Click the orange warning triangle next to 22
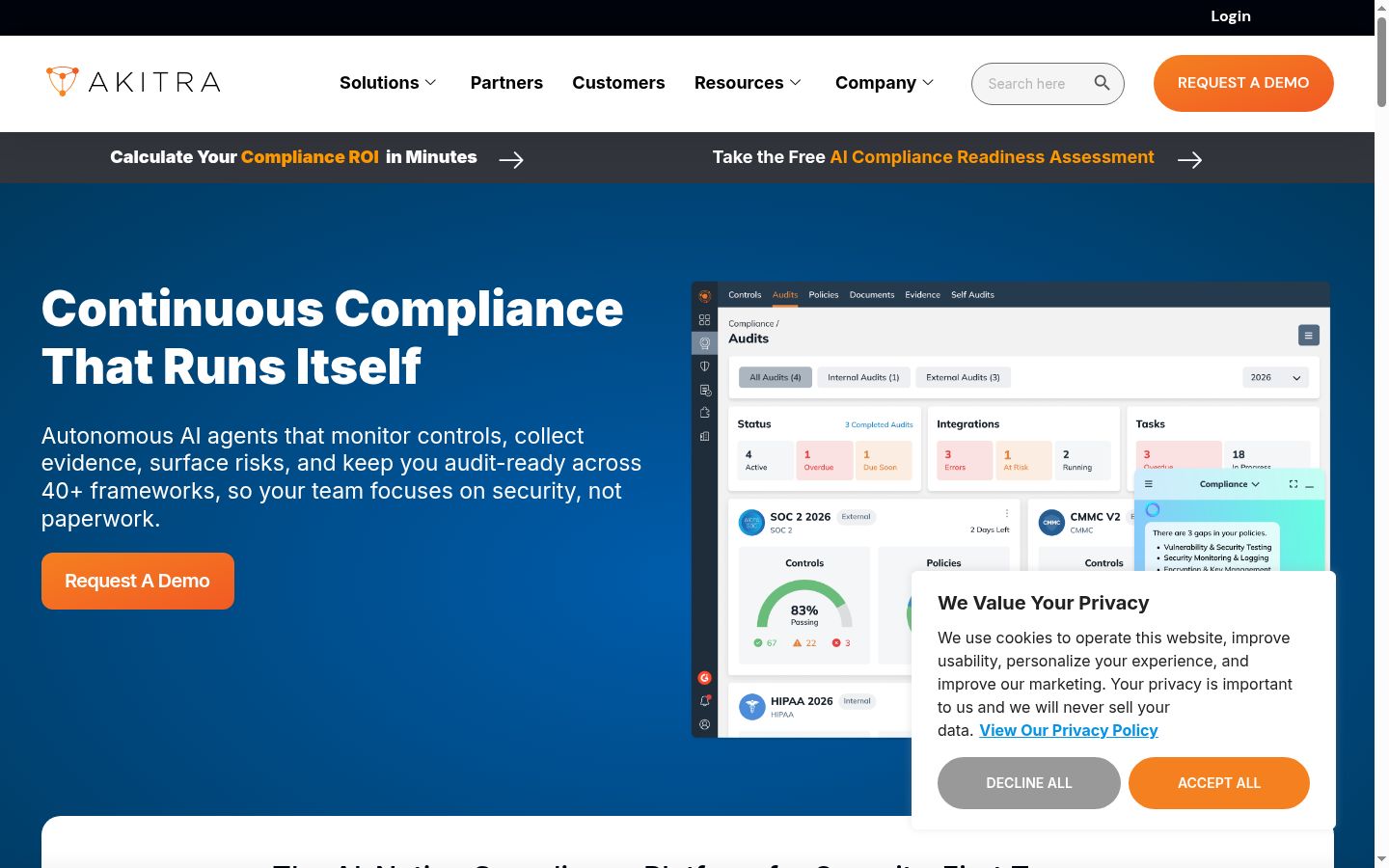Image resolution: width=1389 pixels, height=868 pixels. click(797, 643)
